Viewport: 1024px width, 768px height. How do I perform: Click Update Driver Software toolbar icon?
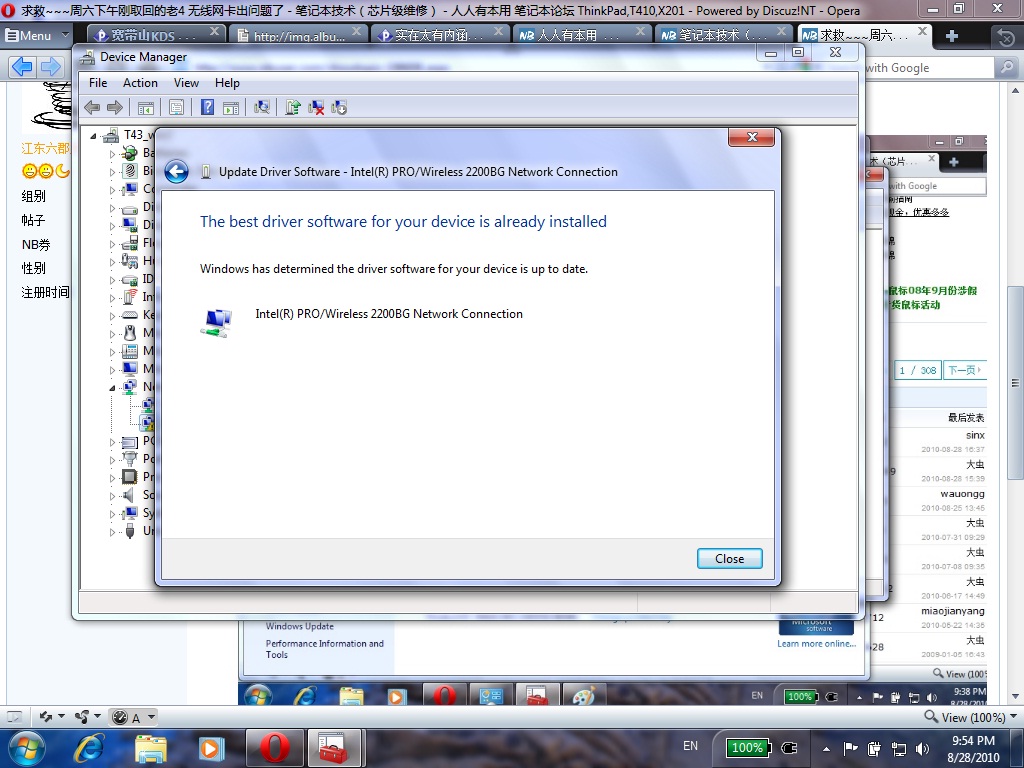293,107
